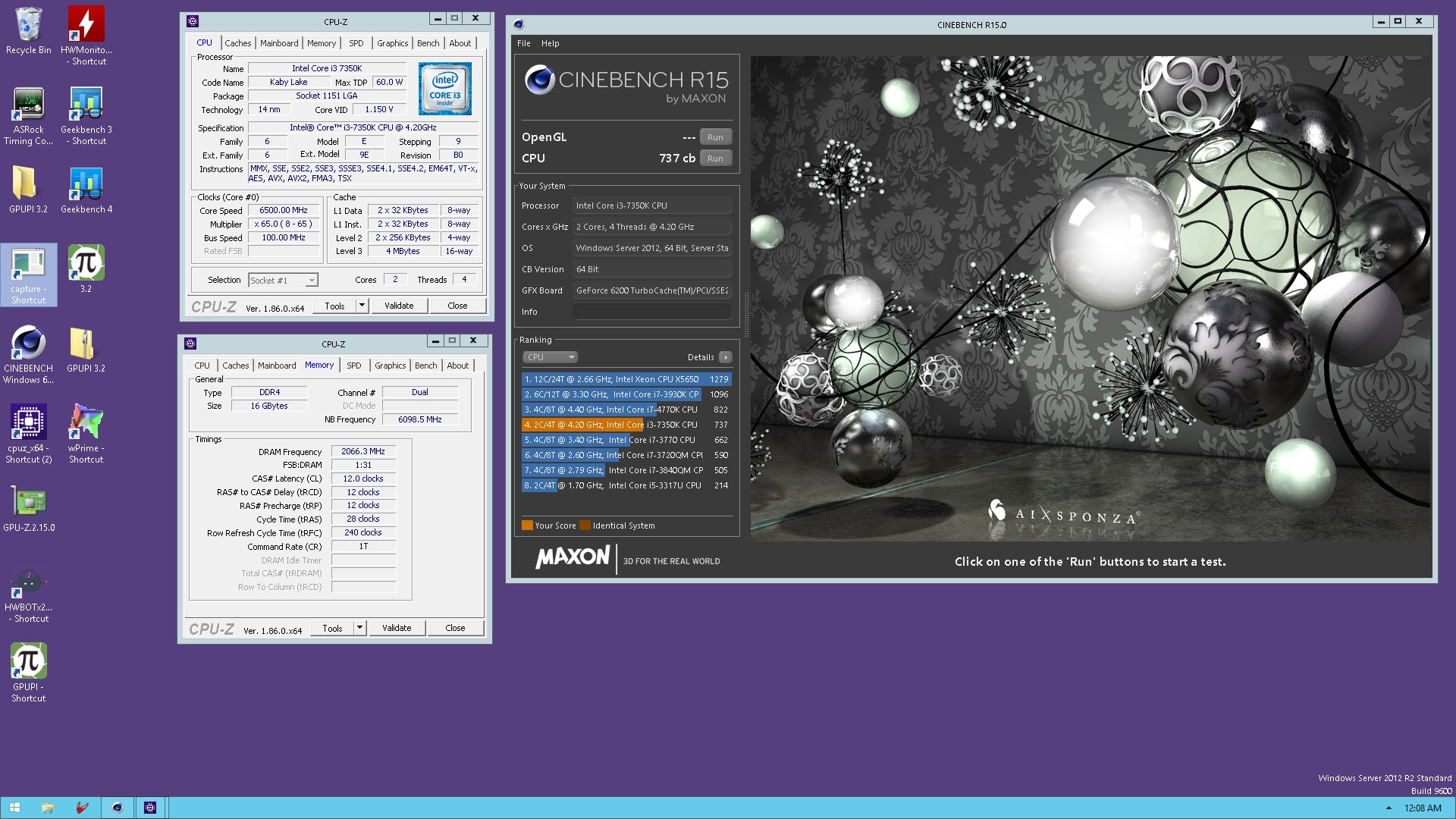Screen dimensions: 1456x819
Task: Open the Mainboard tab in top CPU-Z window
Action: [279, 43]
